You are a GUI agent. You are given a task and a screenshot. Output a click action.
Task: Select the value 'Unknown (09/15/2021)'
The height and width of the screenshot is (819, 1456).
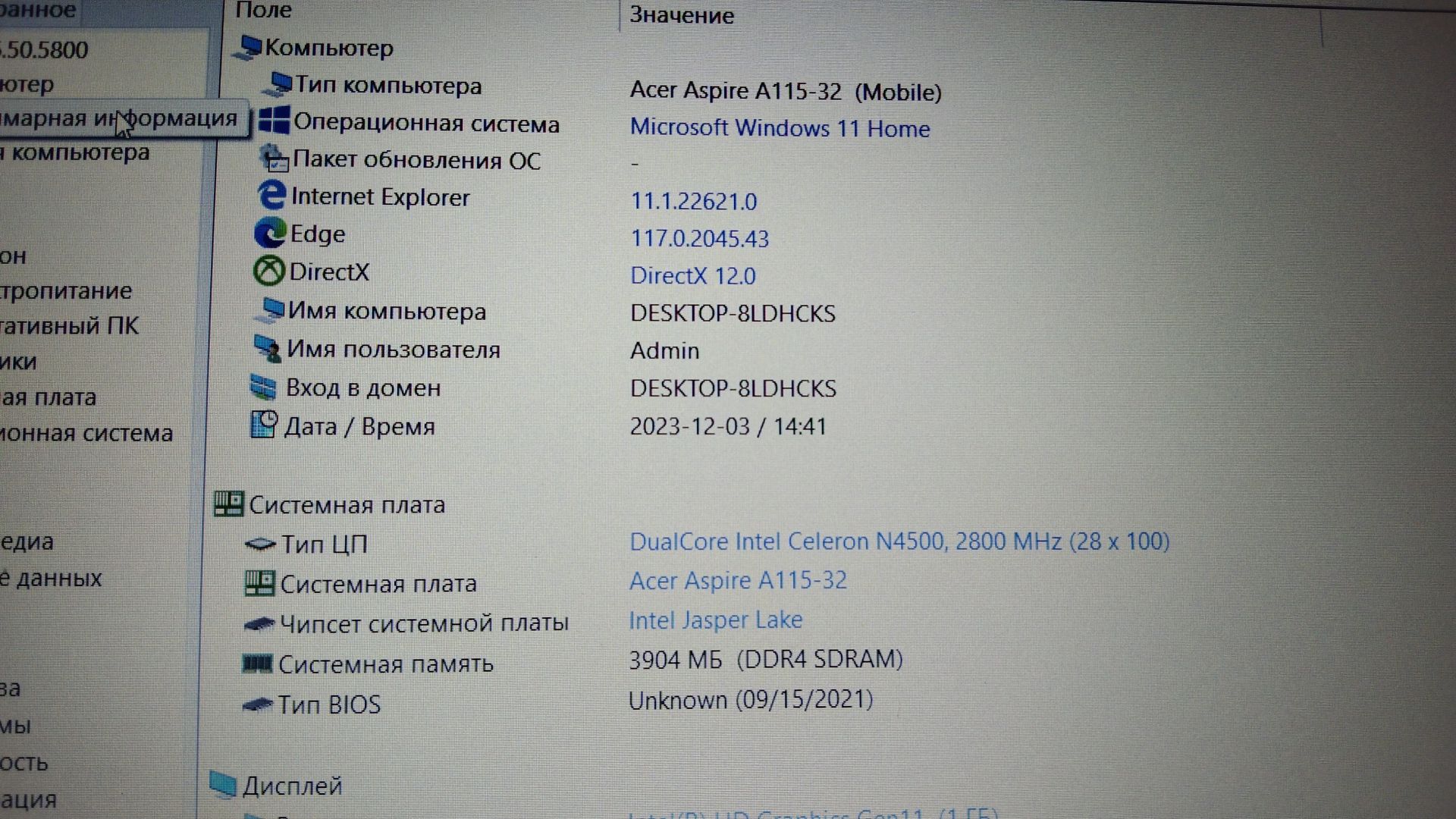751,699
